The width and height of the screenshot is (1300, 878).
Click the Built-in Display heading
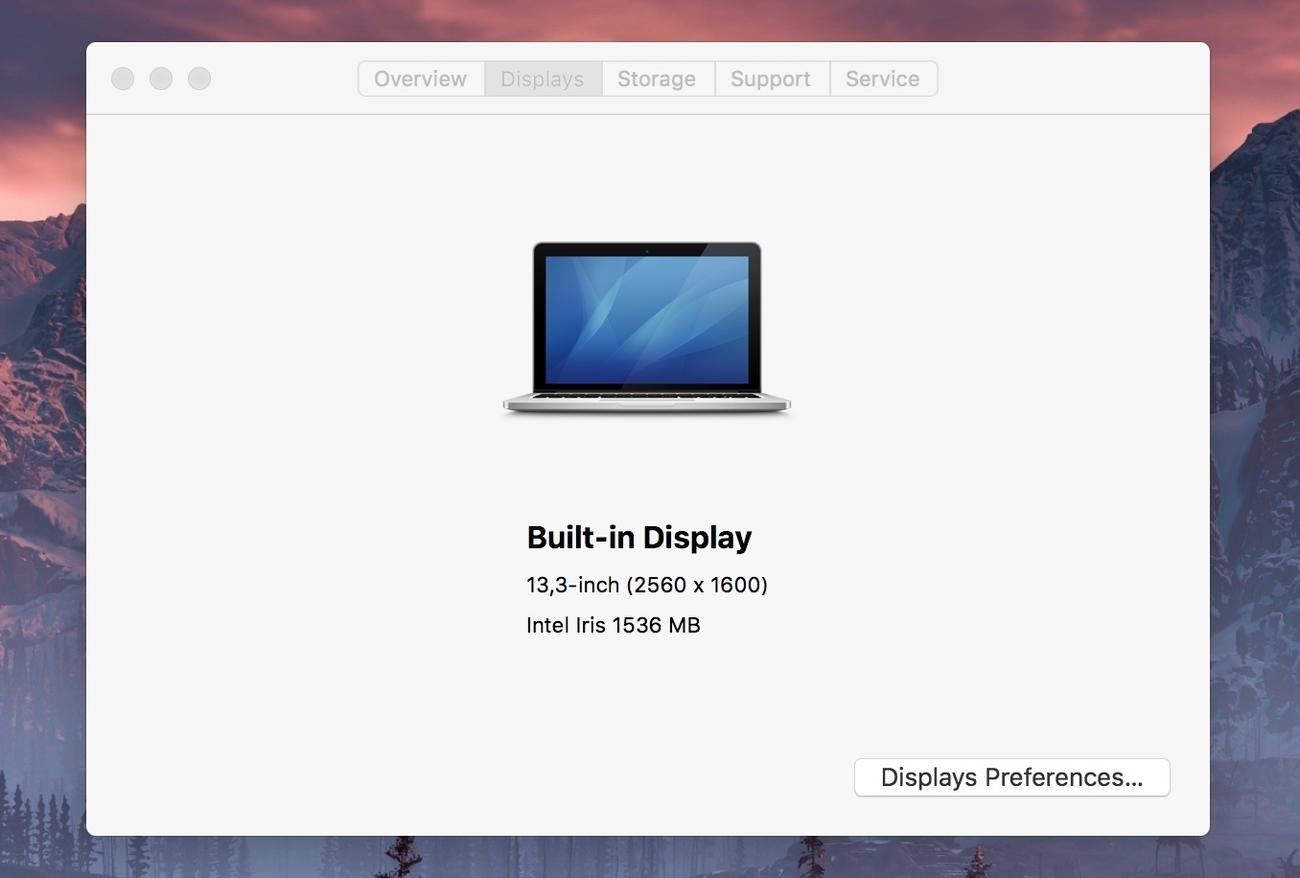coord(639,537)
